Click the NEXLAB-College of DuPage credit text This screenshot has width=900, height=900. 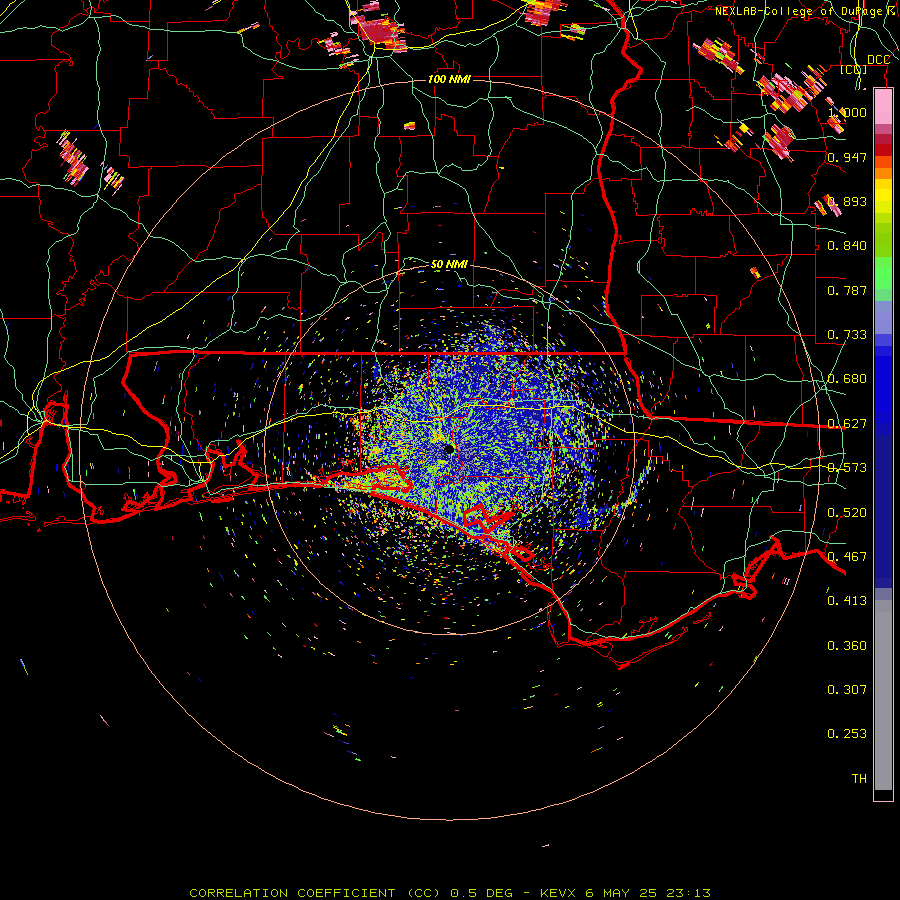pos(798,11)
